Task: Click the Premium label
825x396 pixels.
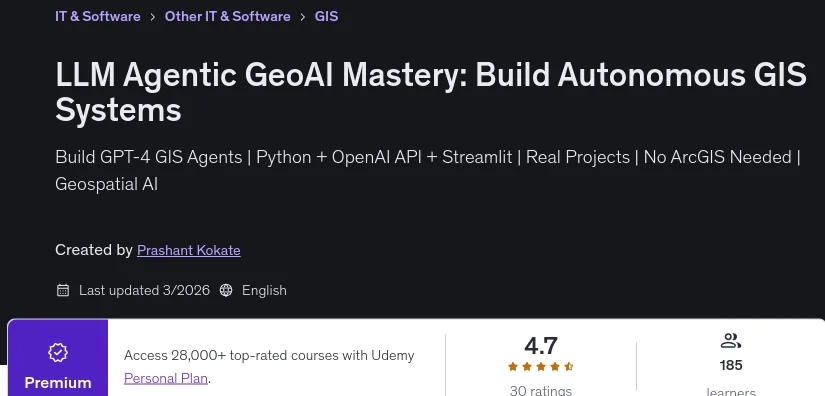Action: click(58, 382)
